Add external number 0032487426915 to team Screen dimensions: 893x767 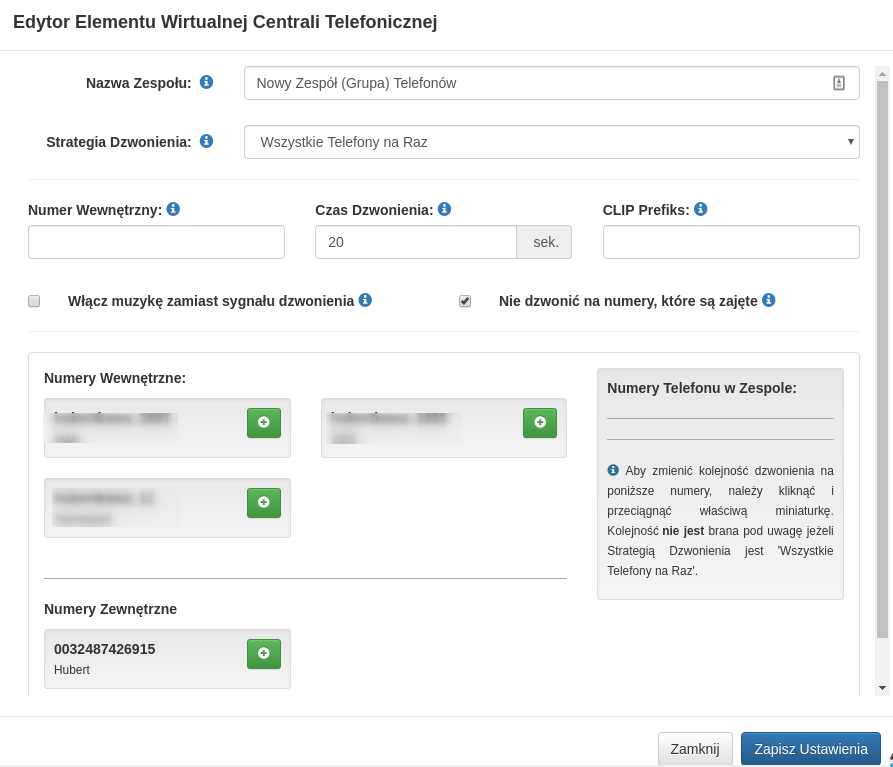click(x=264, y=654)
